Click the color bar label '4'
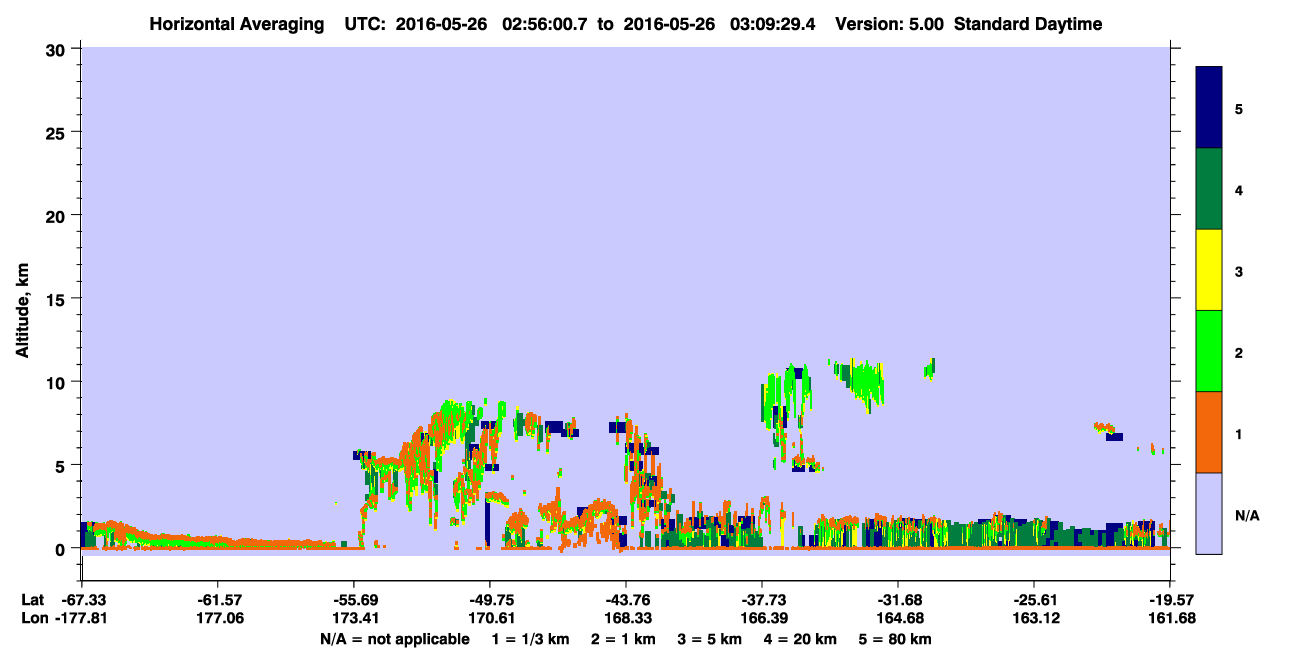Screen dimensions: 1300x667 [x=1239, y=189]
